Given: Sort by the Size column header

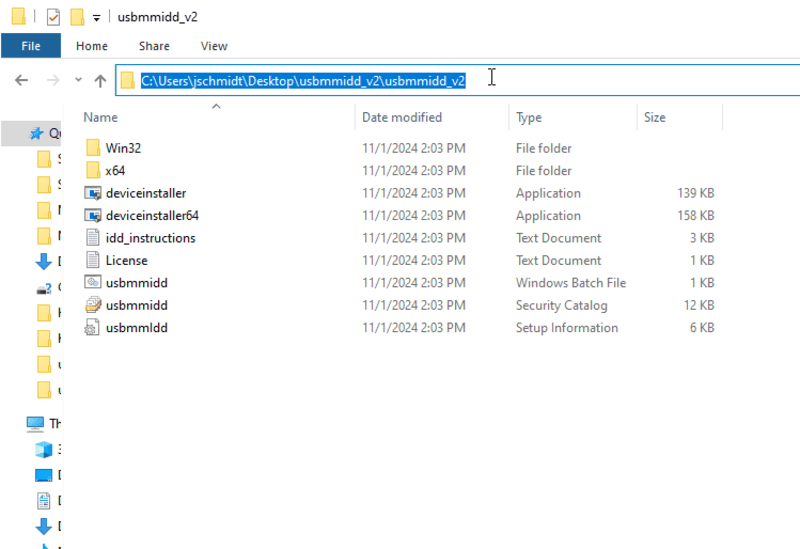Looking at the screenshot, I should pyautogui.click(x=655, y=117).
